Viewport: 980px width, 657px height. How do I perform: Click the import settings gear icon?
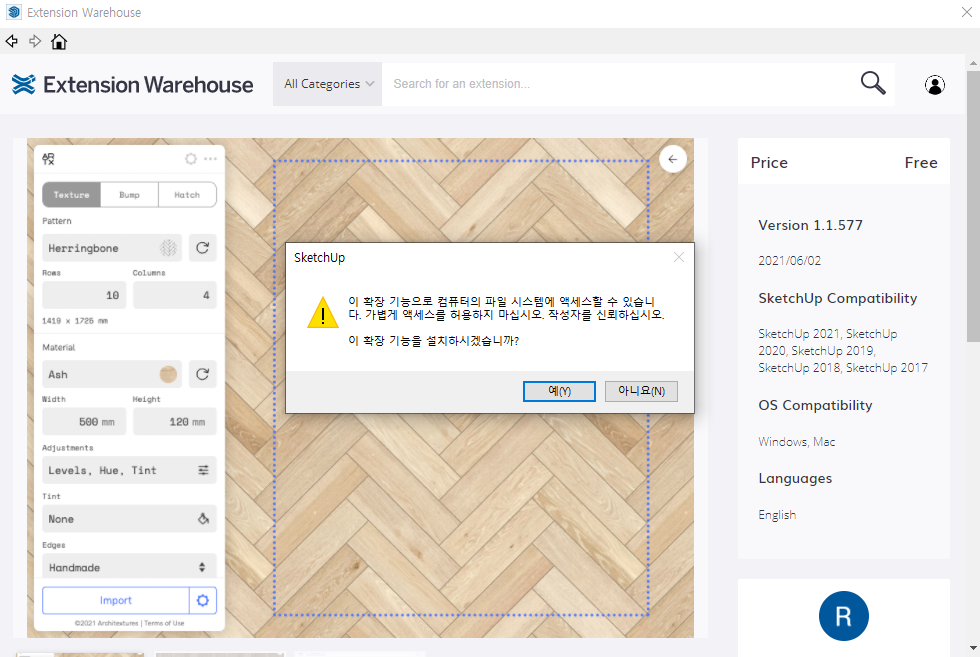click(202, 600)
